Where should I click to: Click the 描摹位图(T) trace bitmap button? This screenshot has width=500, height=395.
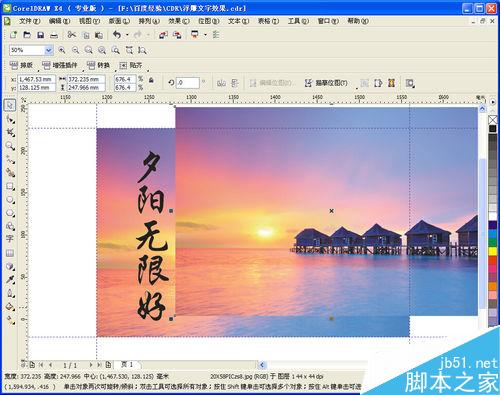tap(326, 83)
